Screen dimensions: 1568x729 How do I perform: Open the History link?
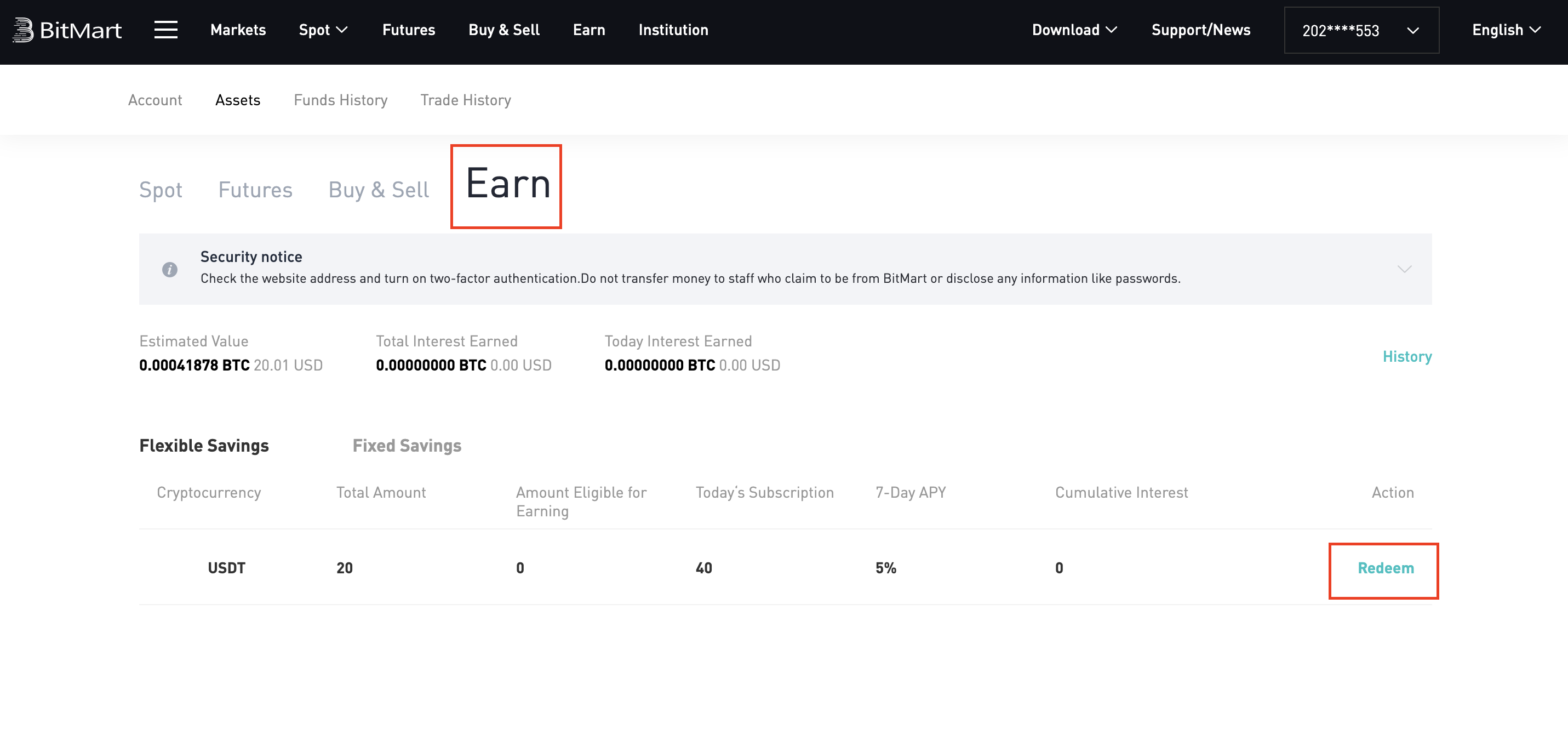pos(1407,356)
